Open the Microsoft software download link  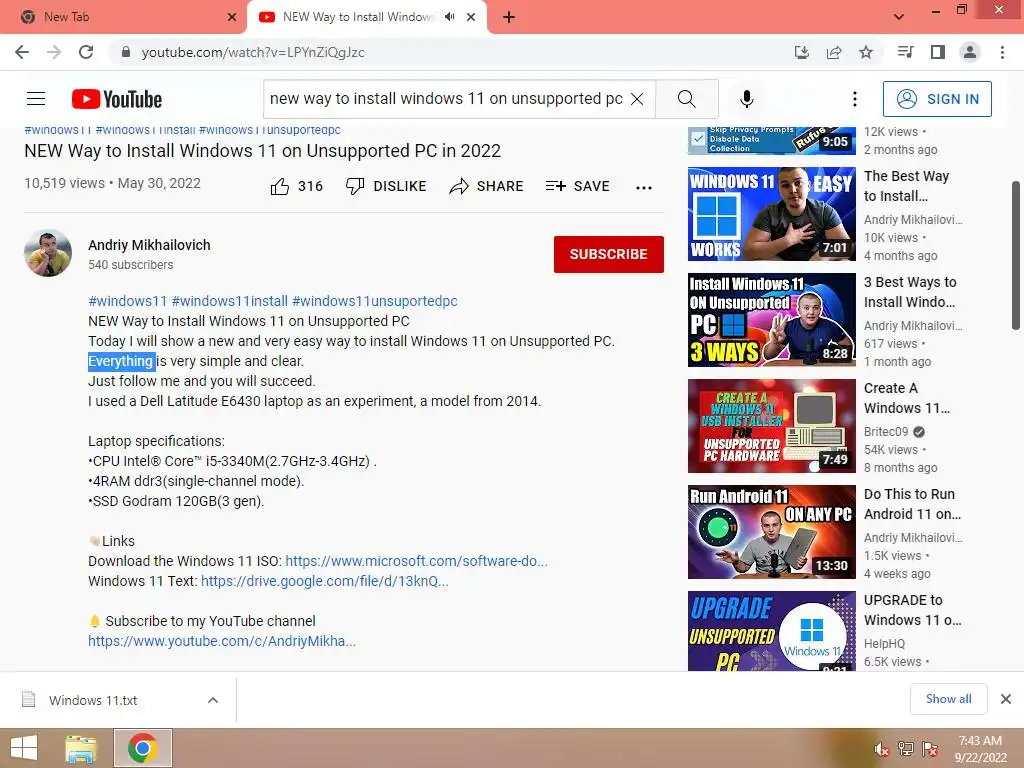pyautogui.click(x=417, y=561)
